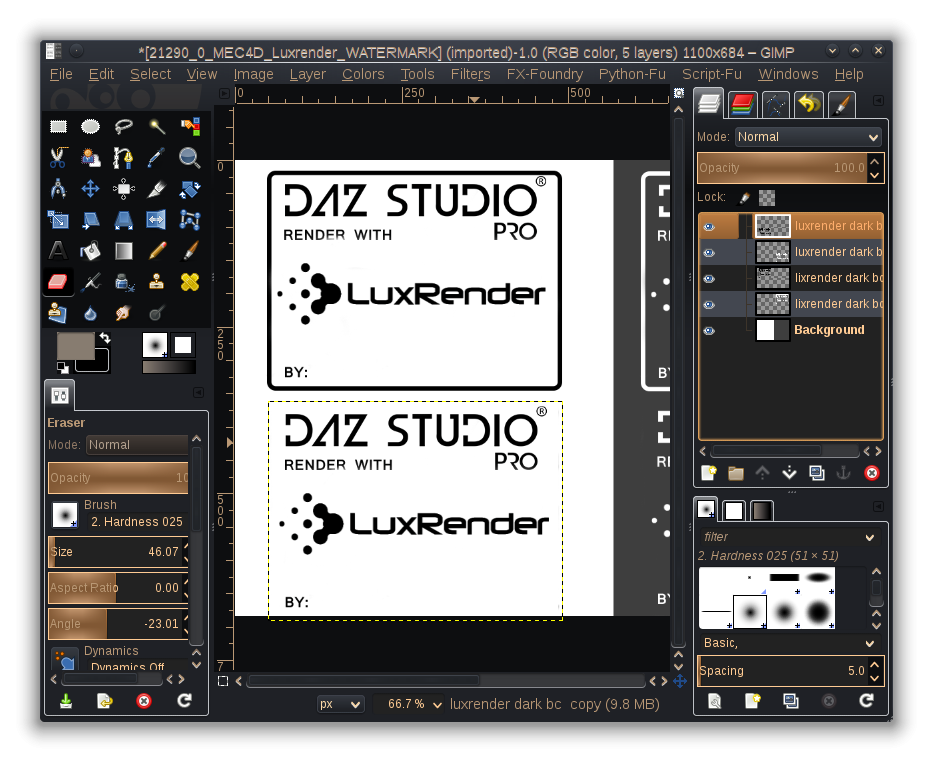The width and height of the screenshot is (933, 762).
Task: Switch to the Gradients tab in lower dock
Action: [x=762, y=510]
